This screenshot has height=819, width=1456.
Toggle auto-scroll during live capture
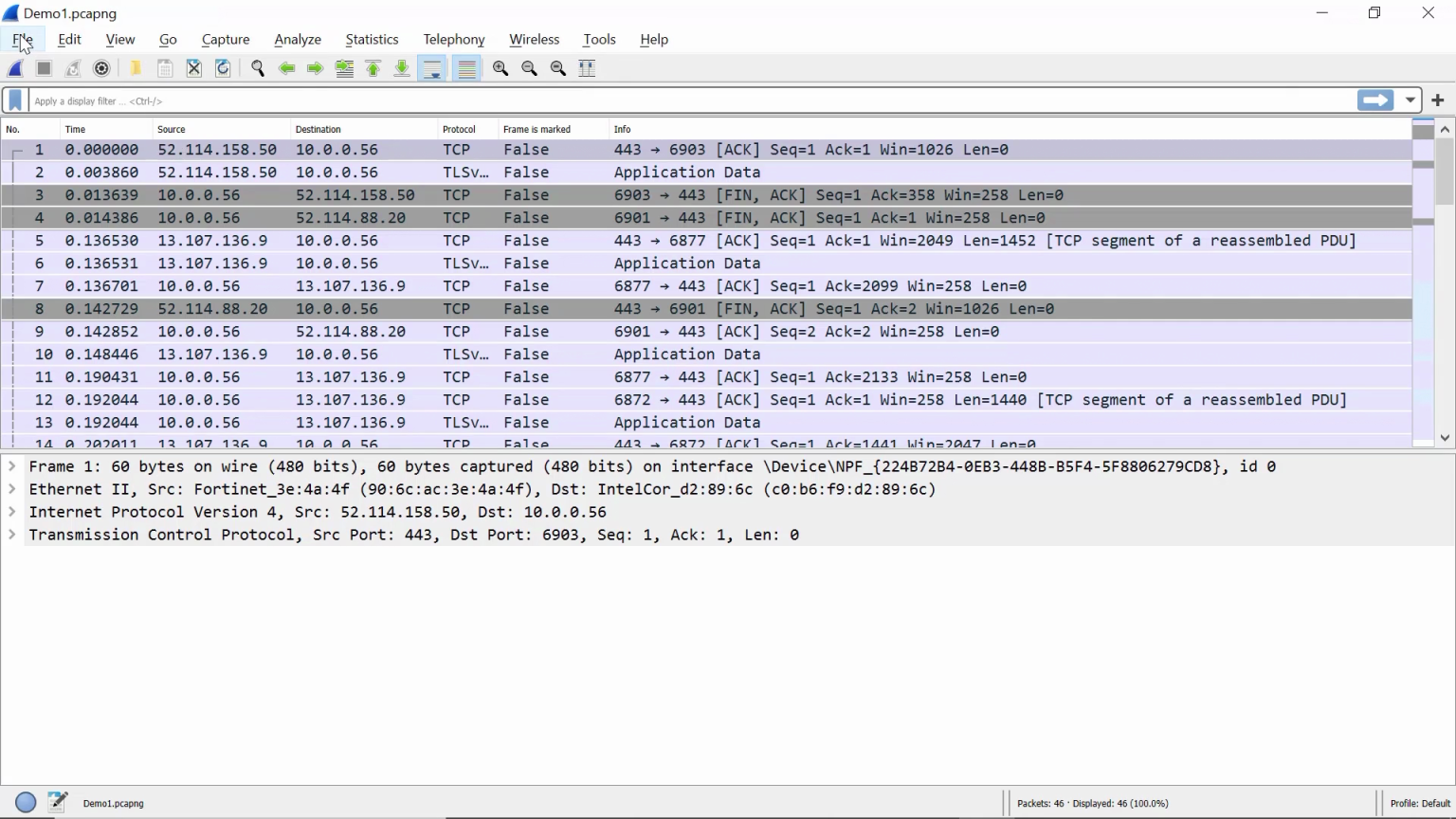432,68
